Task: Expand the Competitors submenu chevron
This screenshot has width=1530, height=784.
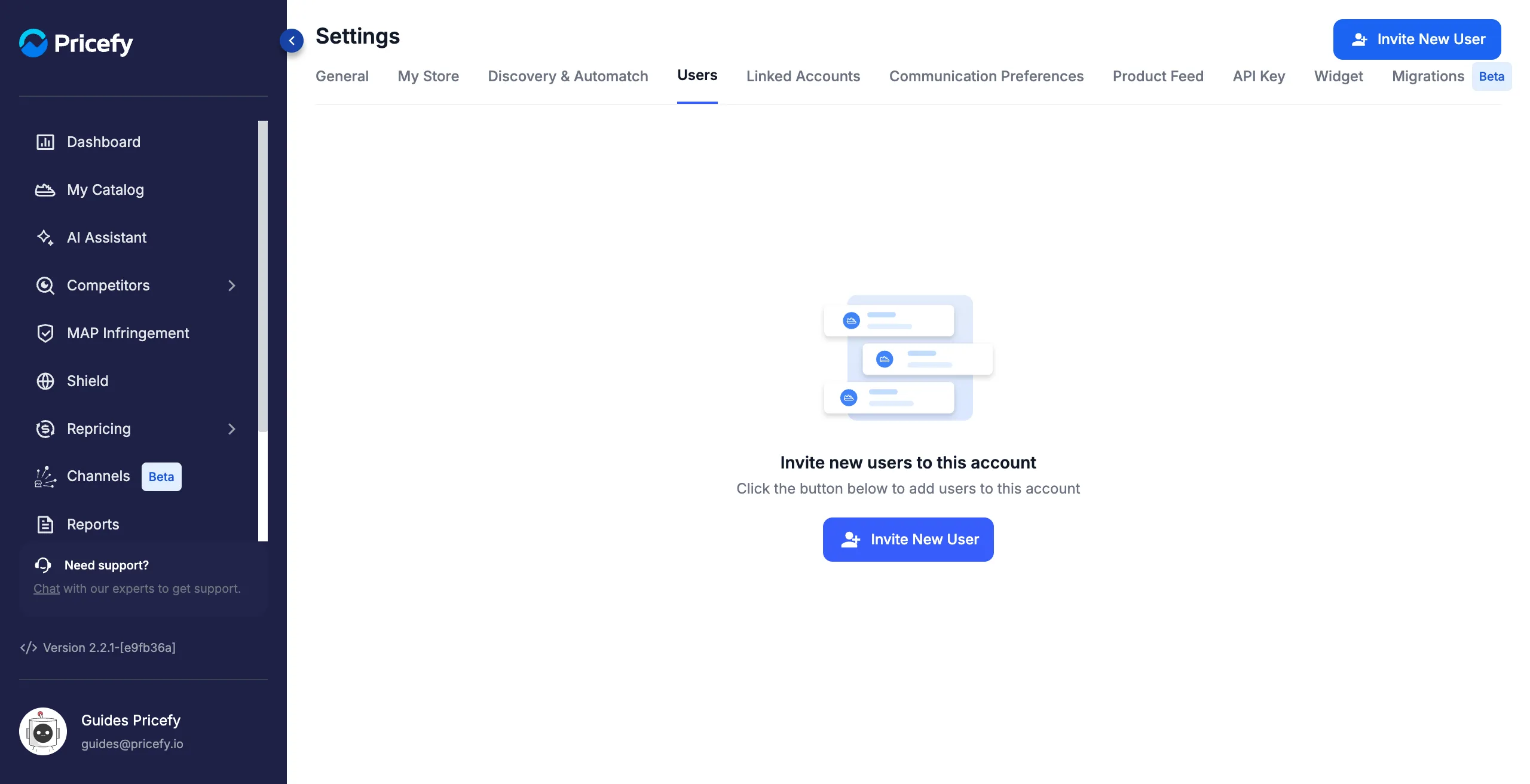Action: 232,286
